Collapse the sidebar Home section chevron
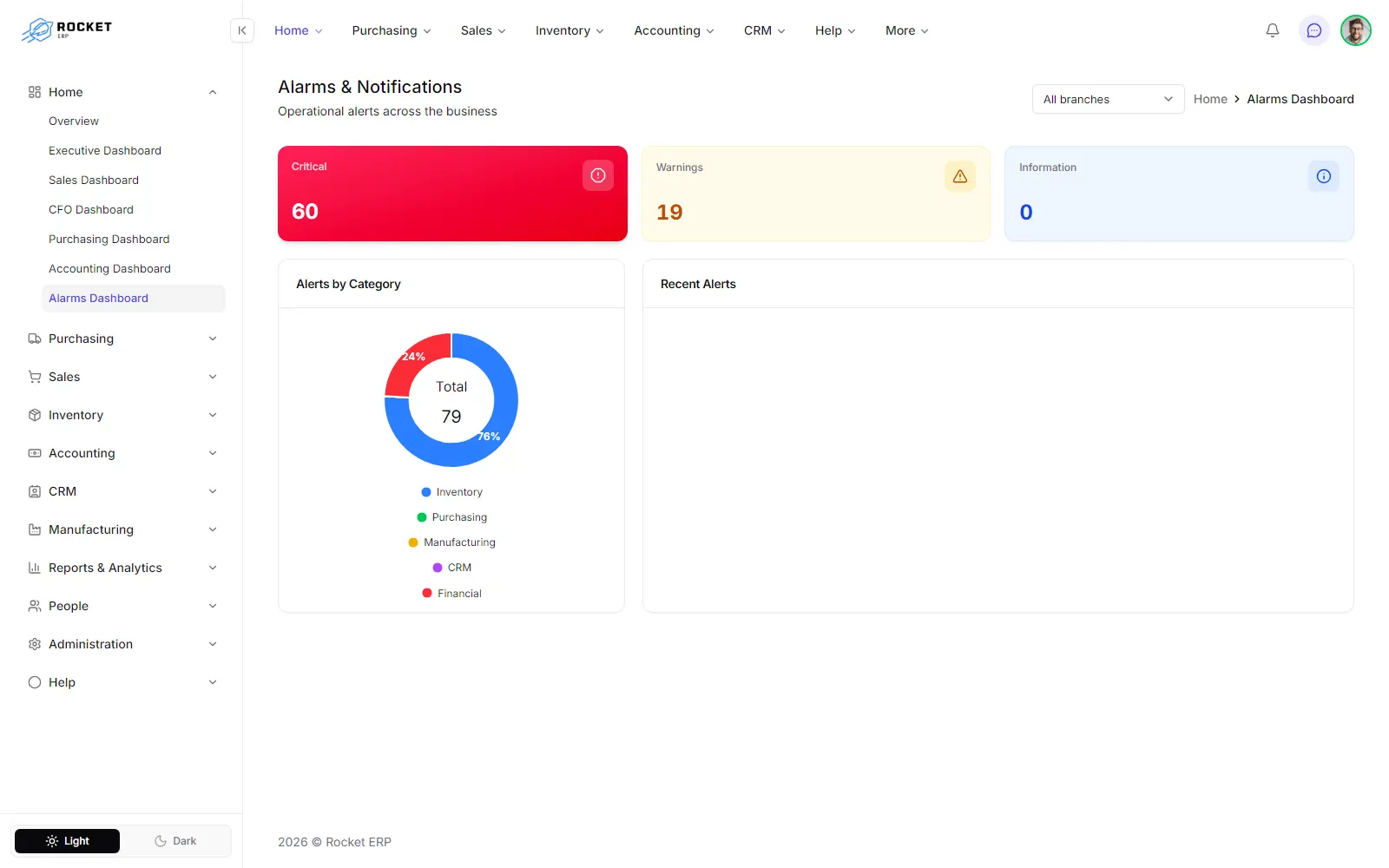 pyautogui.click(x=213, y=92)
